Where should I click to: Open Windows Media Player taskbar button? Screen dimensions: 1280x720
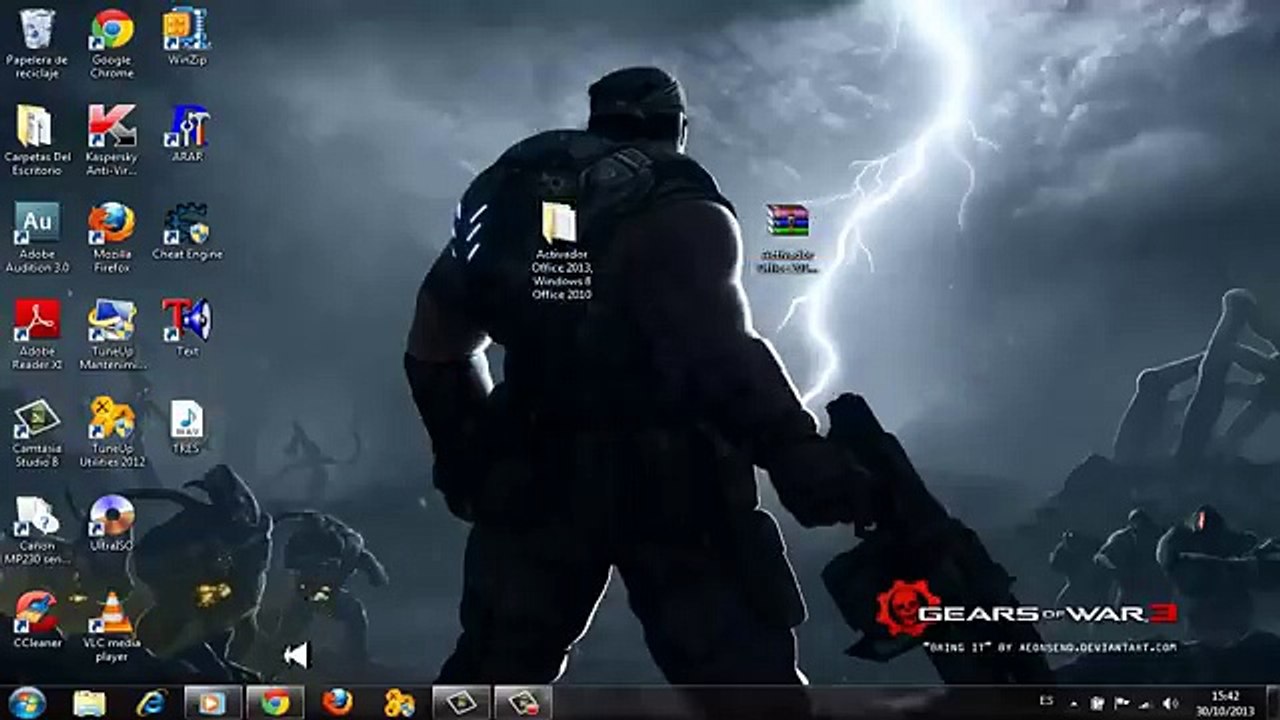tap(213, 702)
